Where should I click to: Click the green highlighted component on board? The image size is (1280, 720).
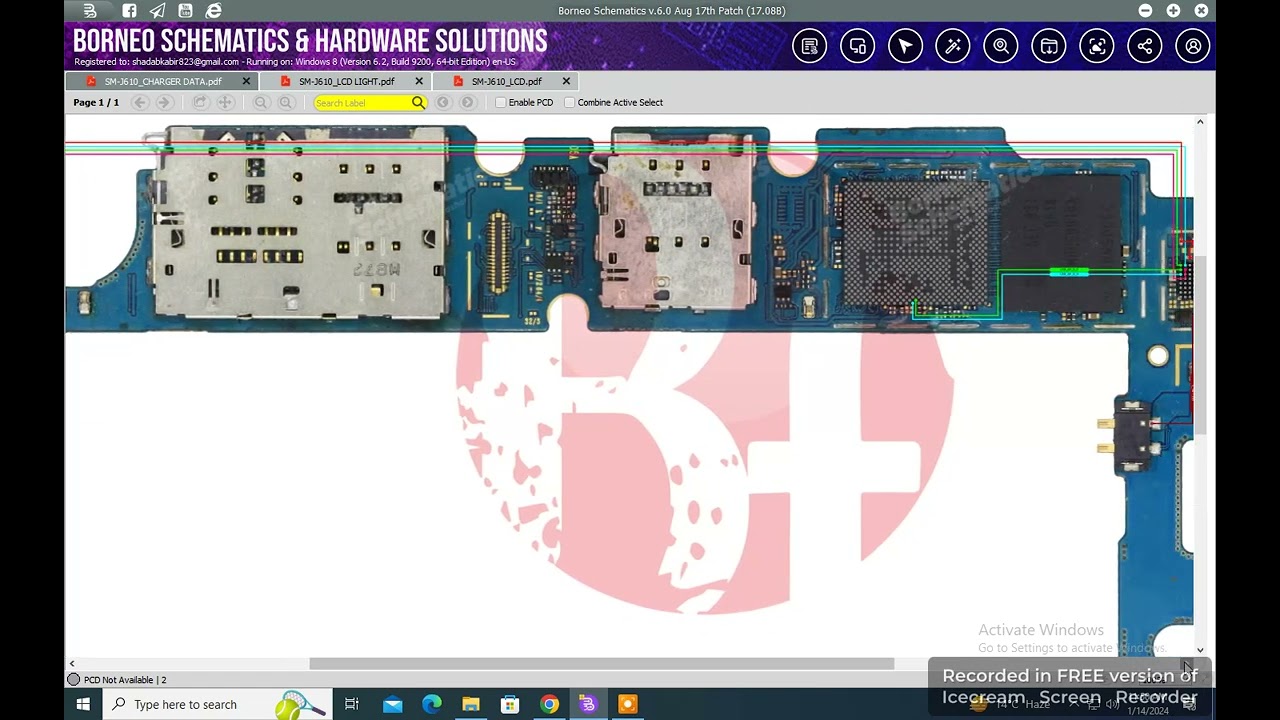point(1069,272)
